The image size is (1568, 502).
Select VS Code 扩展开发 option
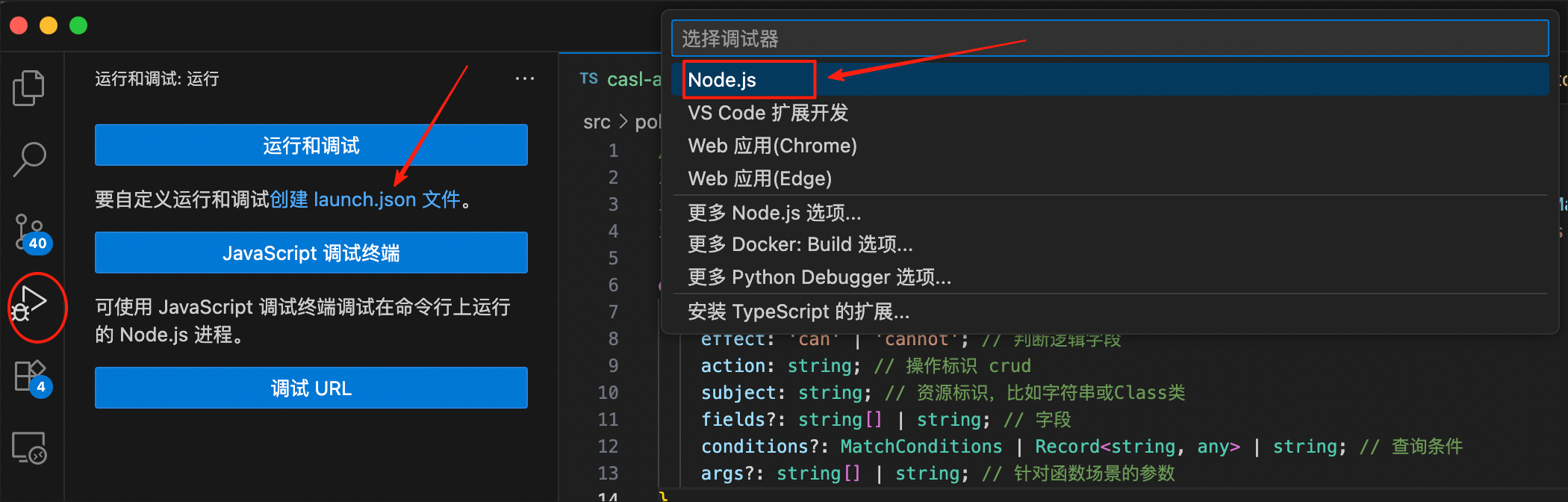pos(1110,113)
